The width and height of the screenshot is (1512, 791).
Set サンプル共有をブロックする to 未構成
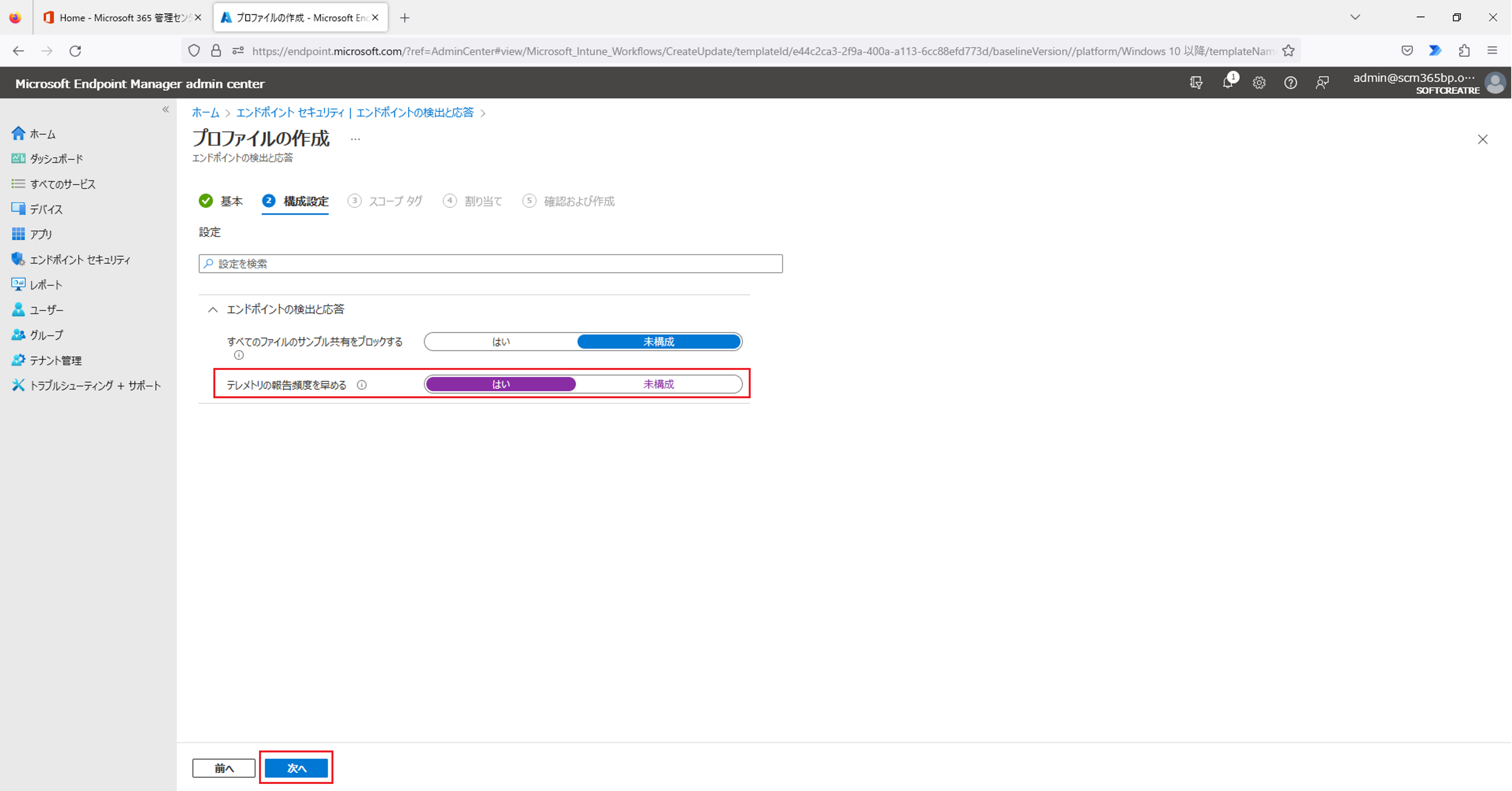(x=659, y=342)
